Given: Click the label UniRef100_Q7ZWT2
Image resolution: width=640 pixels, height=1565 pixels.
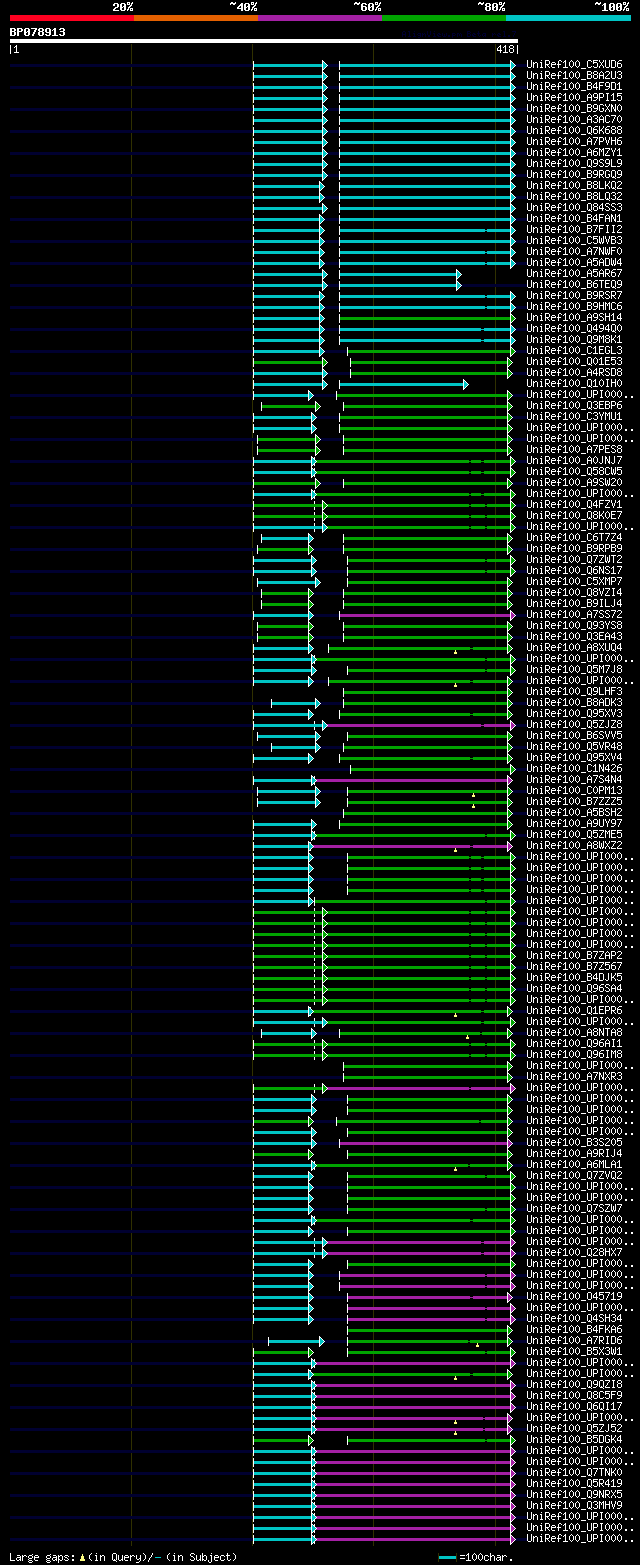Looking at the screenshot, I should point(574,559).
